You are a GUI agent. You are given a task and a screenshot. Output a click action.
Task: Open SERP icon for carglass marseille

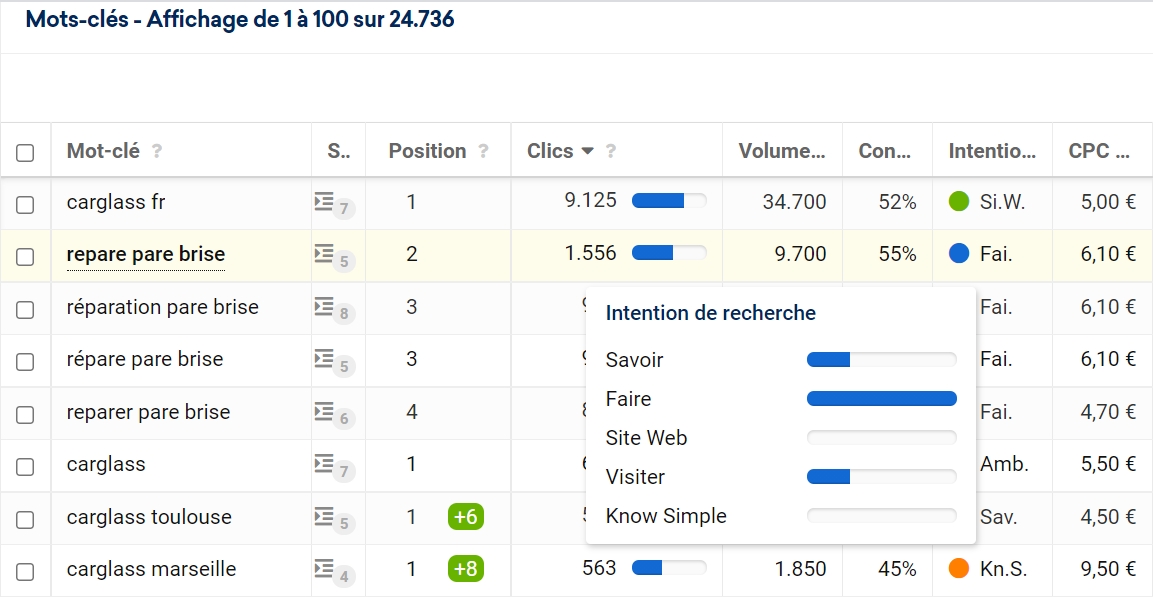[324, 569]
